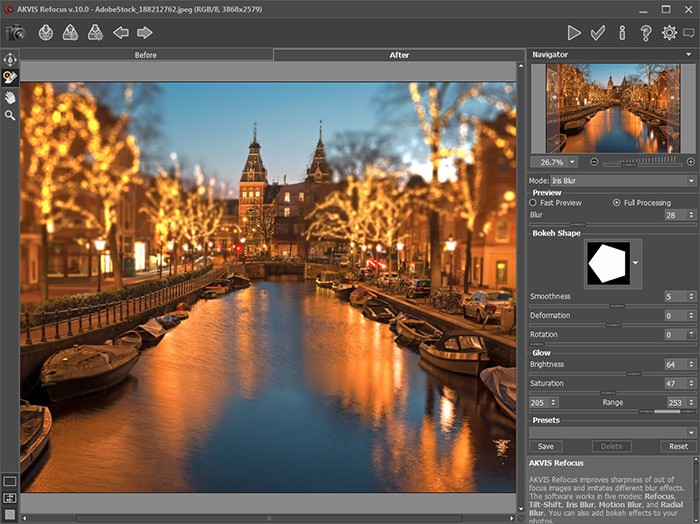Undo with the left arrow icon
This screenshot has height=524, width=700.
click(x=121, y=33)
